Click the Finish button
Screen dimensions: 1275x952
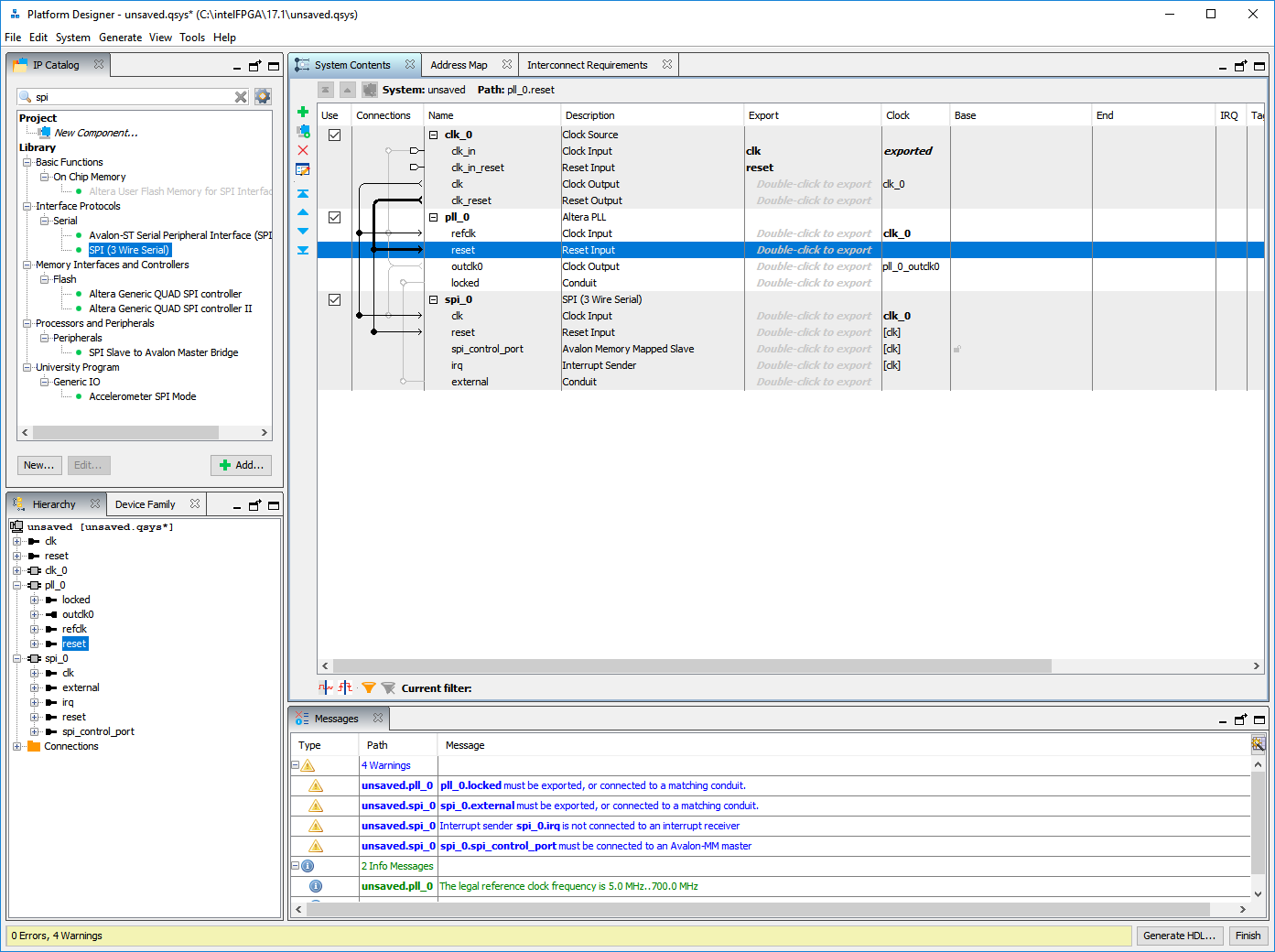[x=1248, y=936]
